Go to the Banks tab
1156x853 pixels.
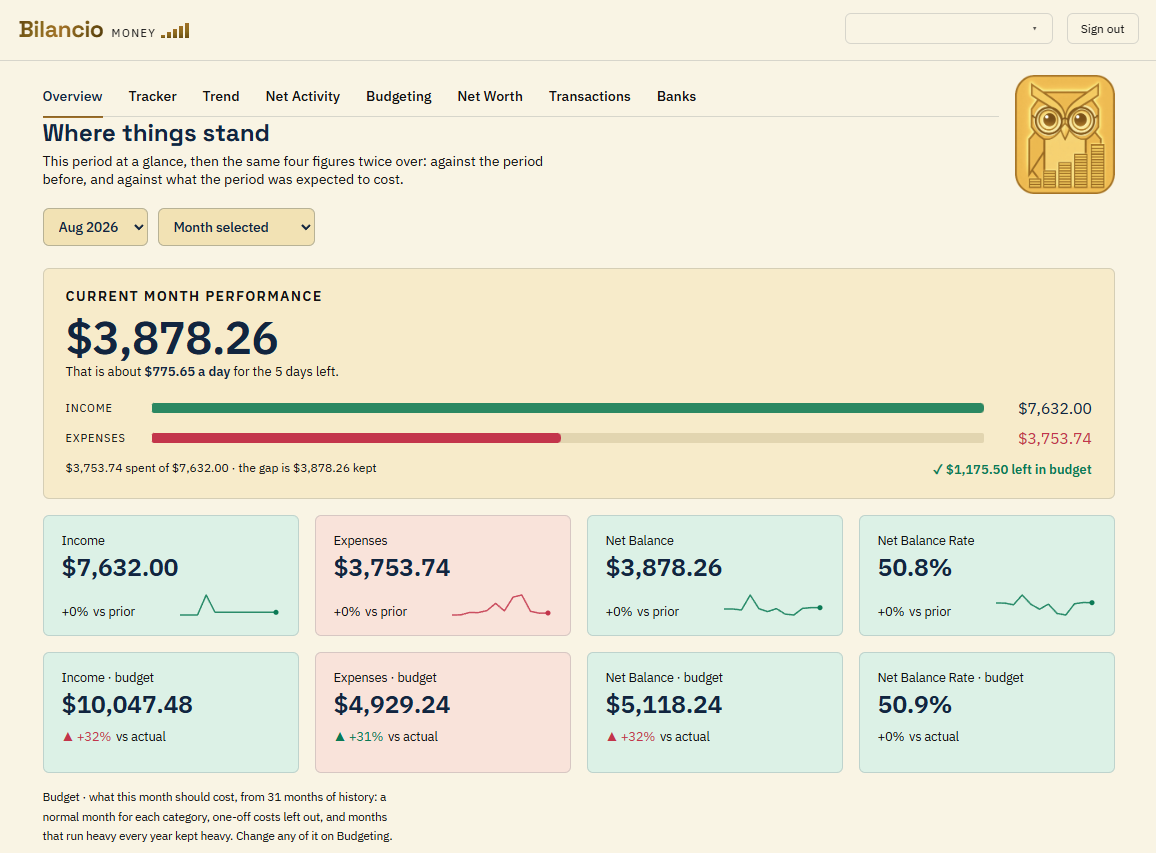[676, 97]
